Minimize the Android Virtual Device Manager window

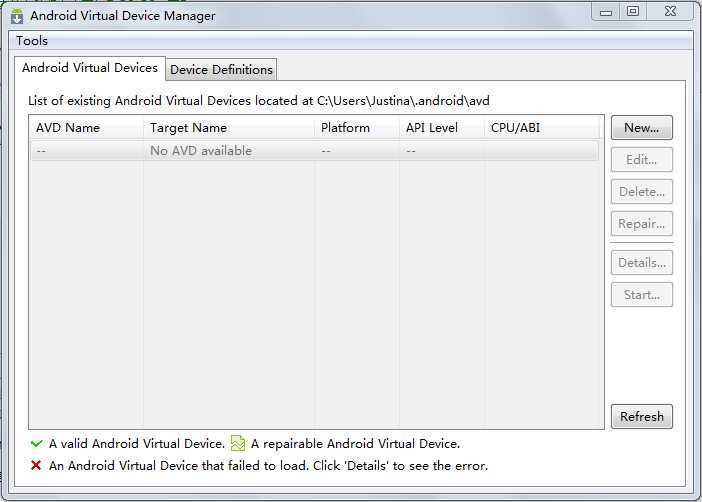pyautogui.click(x=606, y=12)
